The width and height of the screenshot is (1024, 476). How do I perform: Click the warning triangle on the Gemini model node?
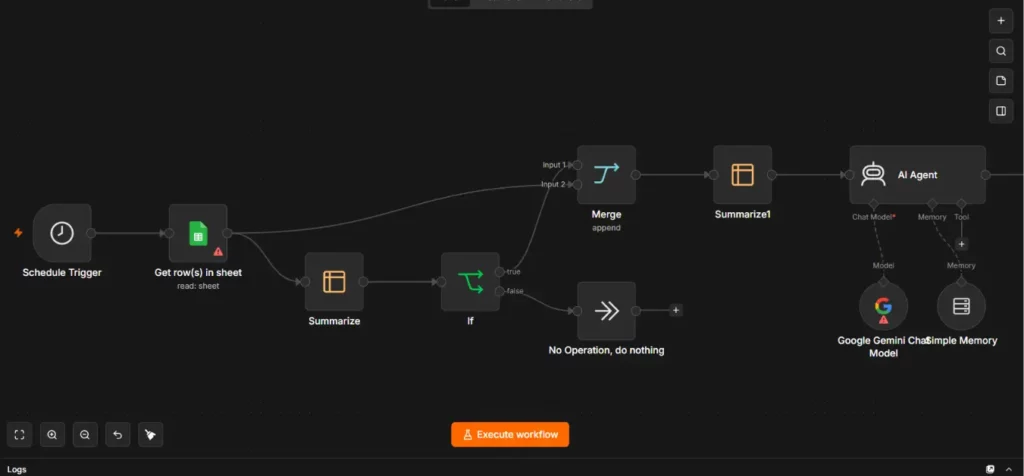[x=884, y=320]
